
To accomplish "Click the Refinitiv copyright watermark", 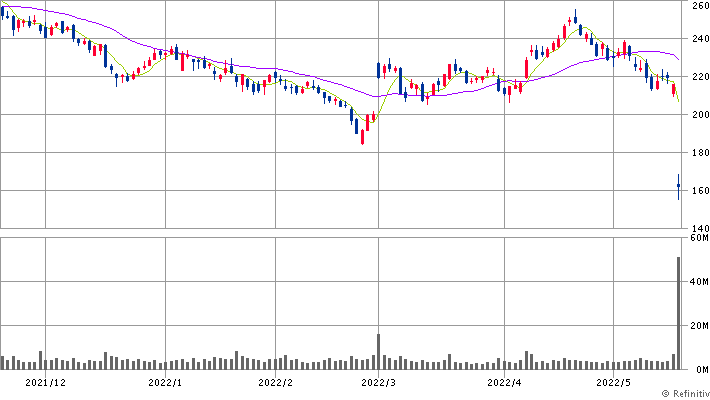I will point(680,393).
